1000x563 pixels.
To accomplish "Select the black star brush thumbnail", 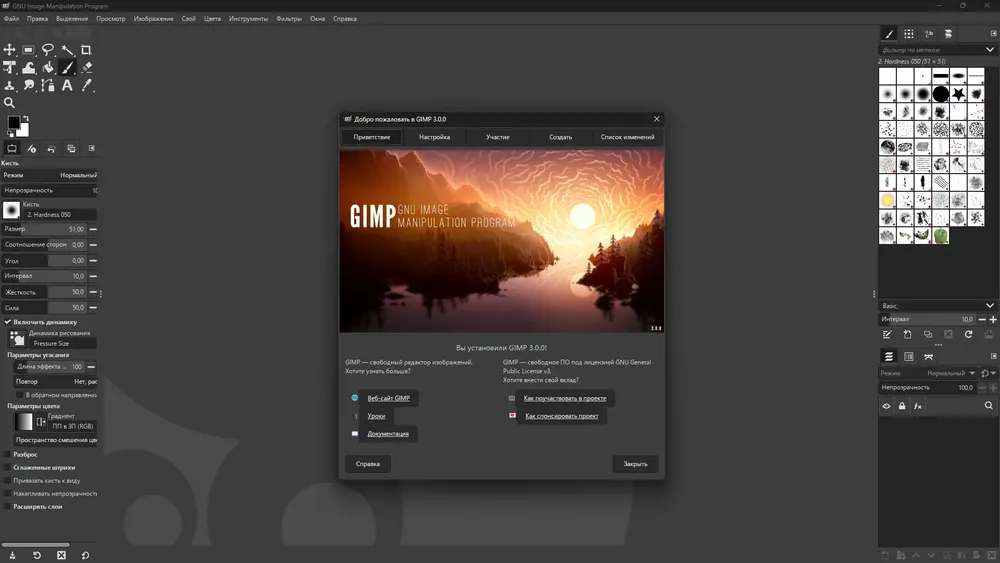I will 959,94.
